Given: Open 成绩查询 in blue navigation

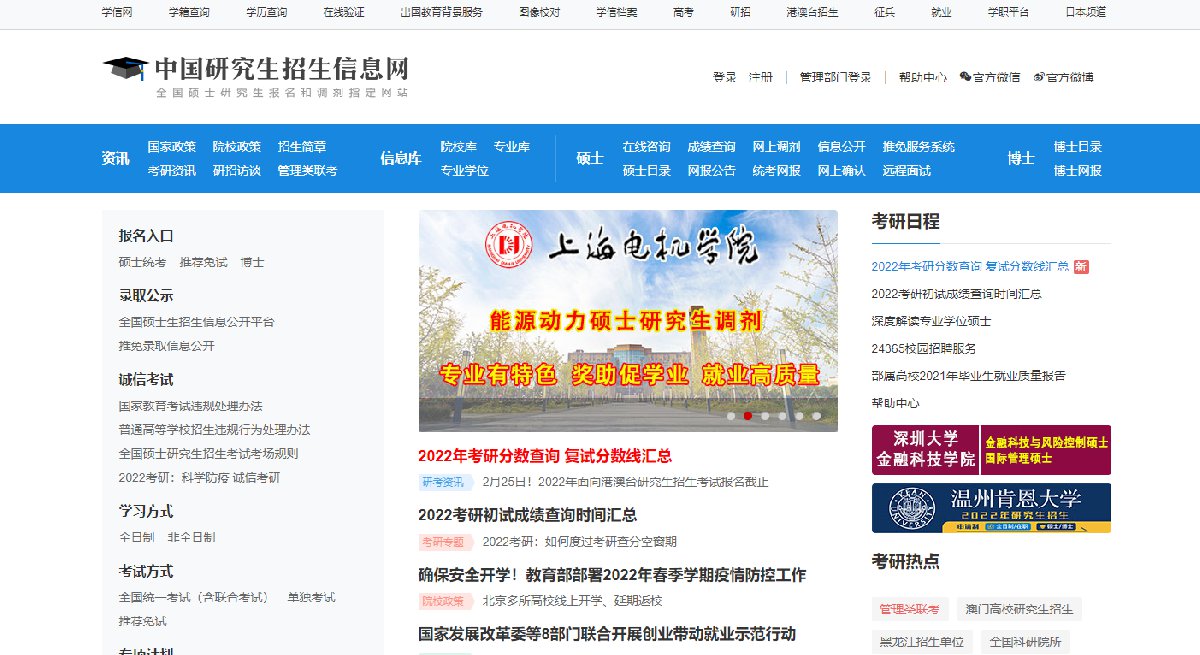Looking at the screenshot, I should click(712, 147).
